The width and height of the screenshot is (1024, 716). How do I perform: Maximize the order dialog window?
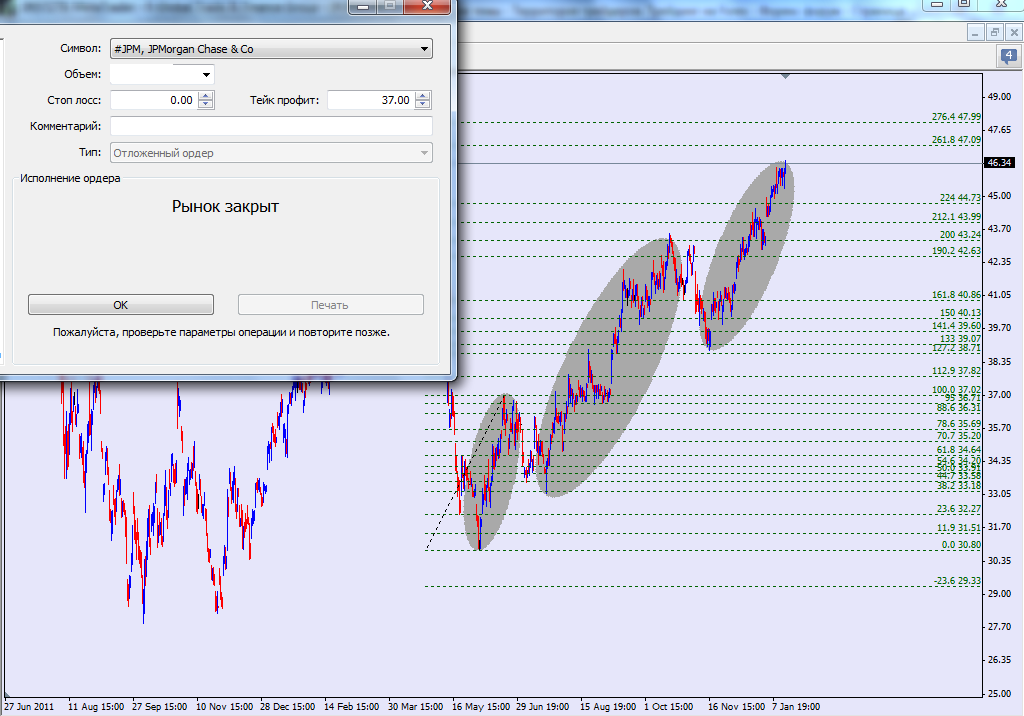(x=390, y=6)
